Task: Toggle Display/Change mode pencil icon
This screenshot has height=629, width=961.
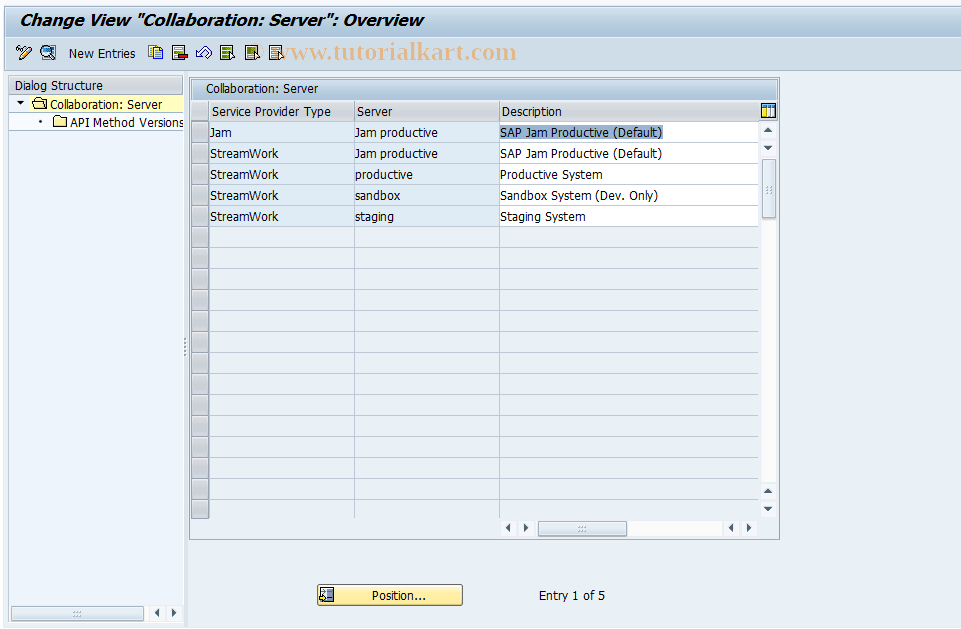Action: [x=23, y=53]
